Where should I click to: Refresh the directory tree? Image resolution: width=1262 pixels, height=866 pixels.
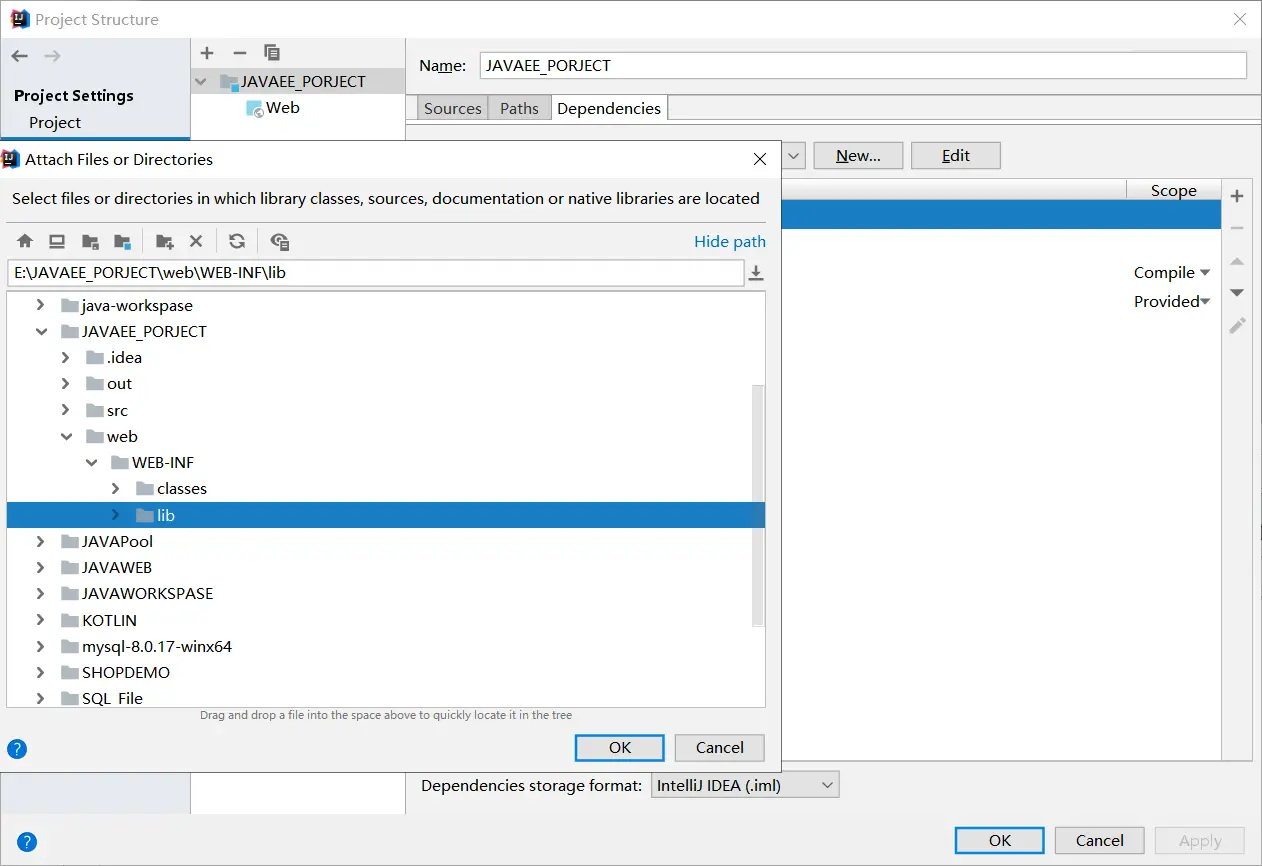pyautogui.click(x=237, y=241)
